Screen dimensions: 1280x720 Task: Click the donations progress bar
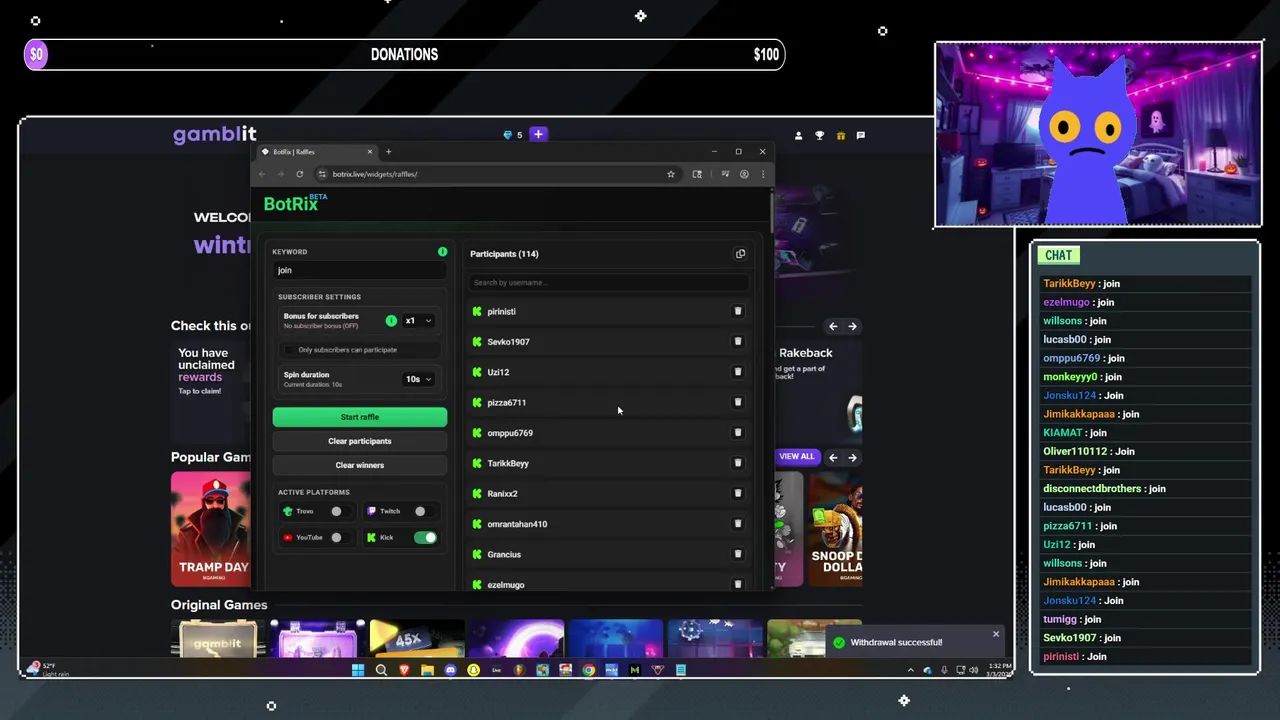coord(404,55)
